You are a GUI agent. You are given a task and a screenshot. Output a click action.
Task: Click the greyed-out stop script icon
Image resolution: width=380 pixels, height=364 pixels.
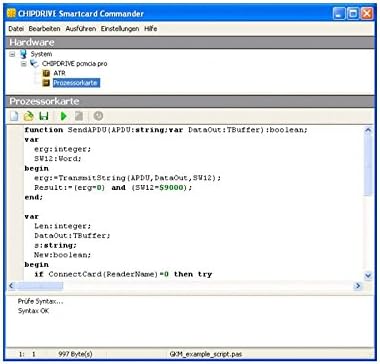point(79,116)
